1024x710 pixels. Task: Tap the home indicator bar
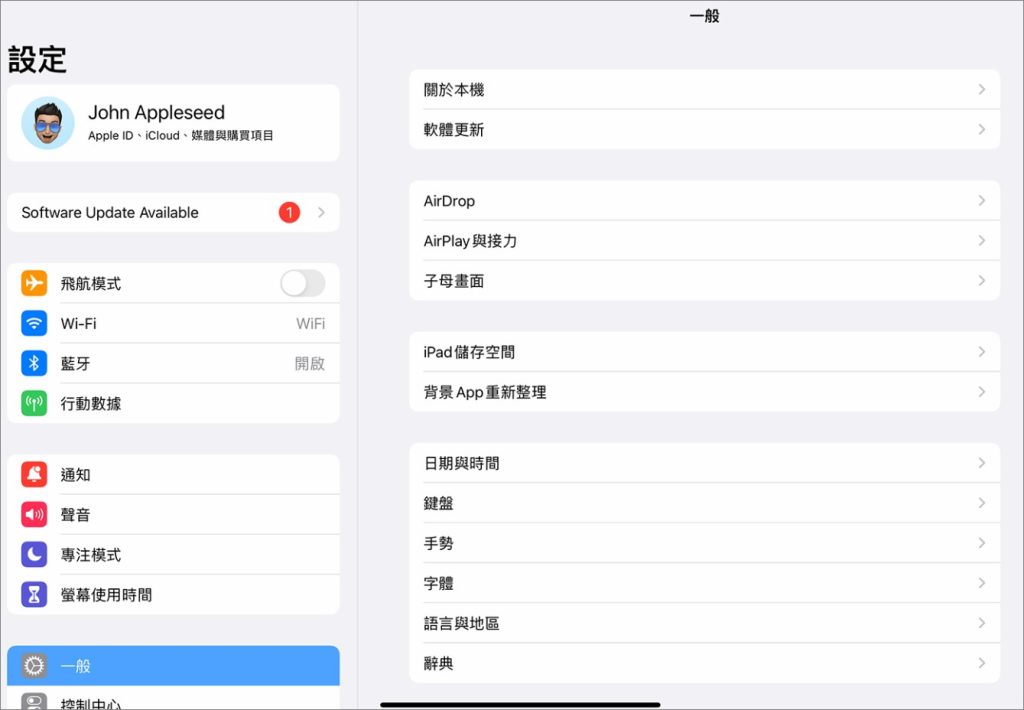[520, 704]
